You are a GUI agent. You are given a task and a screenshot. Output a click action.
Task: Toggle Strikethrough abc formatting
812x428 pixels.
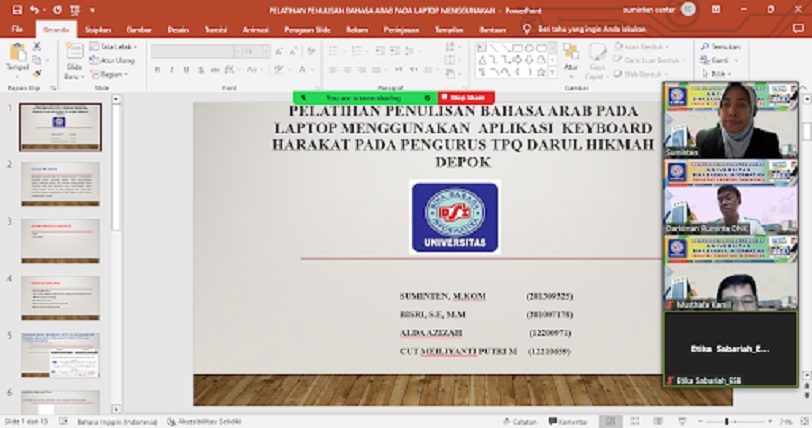pos(215,70)
